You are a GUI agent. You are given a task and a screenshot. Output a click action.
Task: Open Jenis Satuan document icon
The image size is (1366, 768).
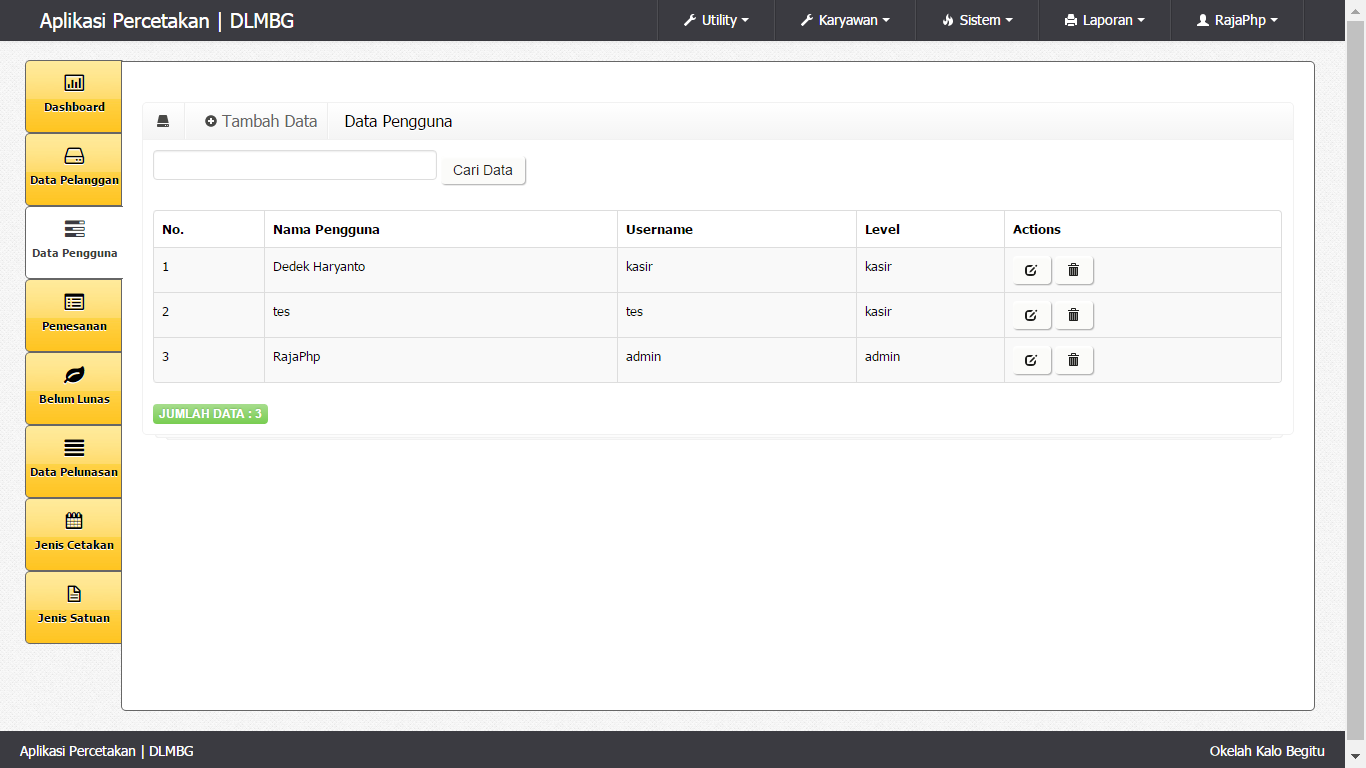(74, 594)
